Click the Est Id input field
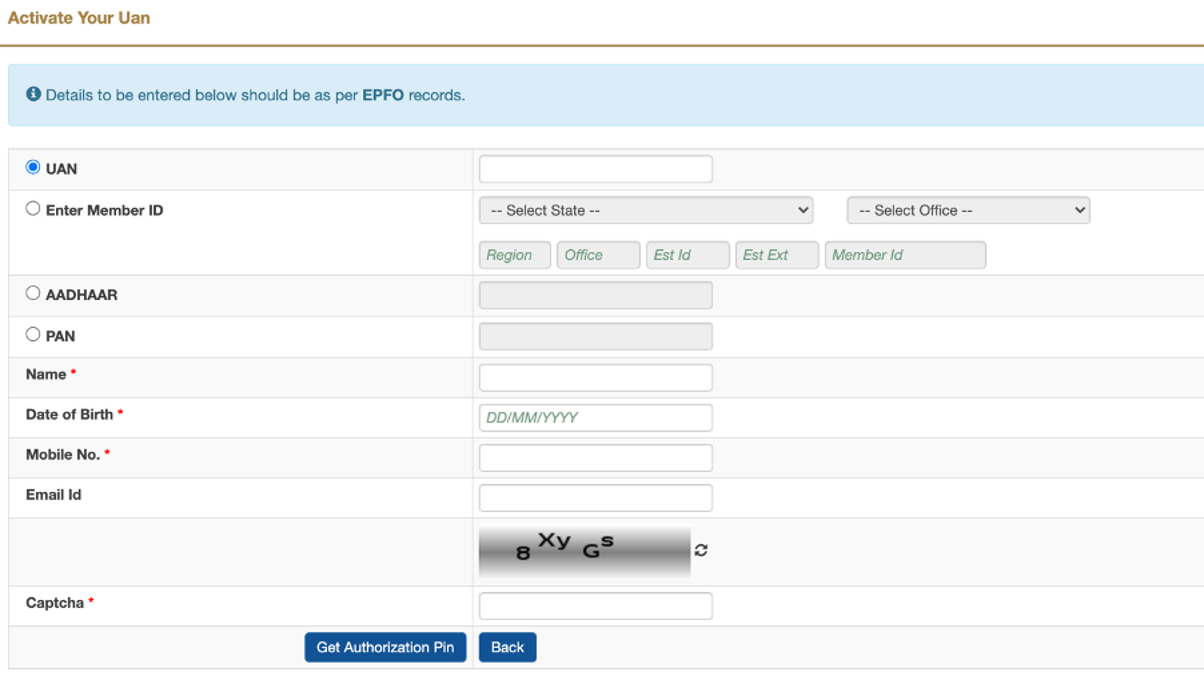 687,255
